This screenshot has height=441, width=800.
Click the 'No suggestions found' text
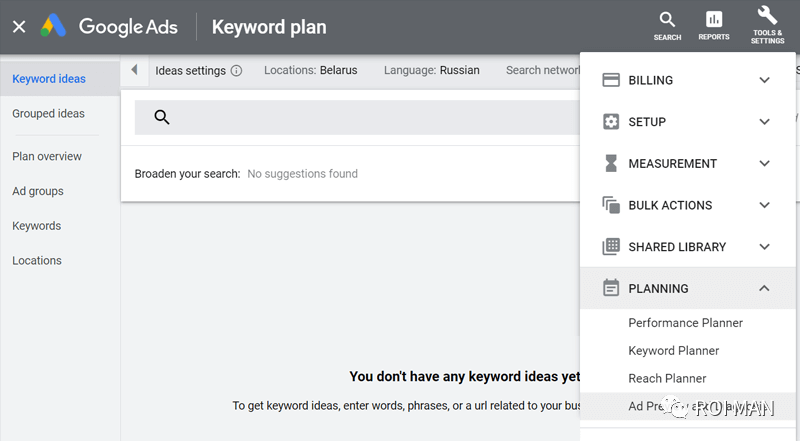303,174
